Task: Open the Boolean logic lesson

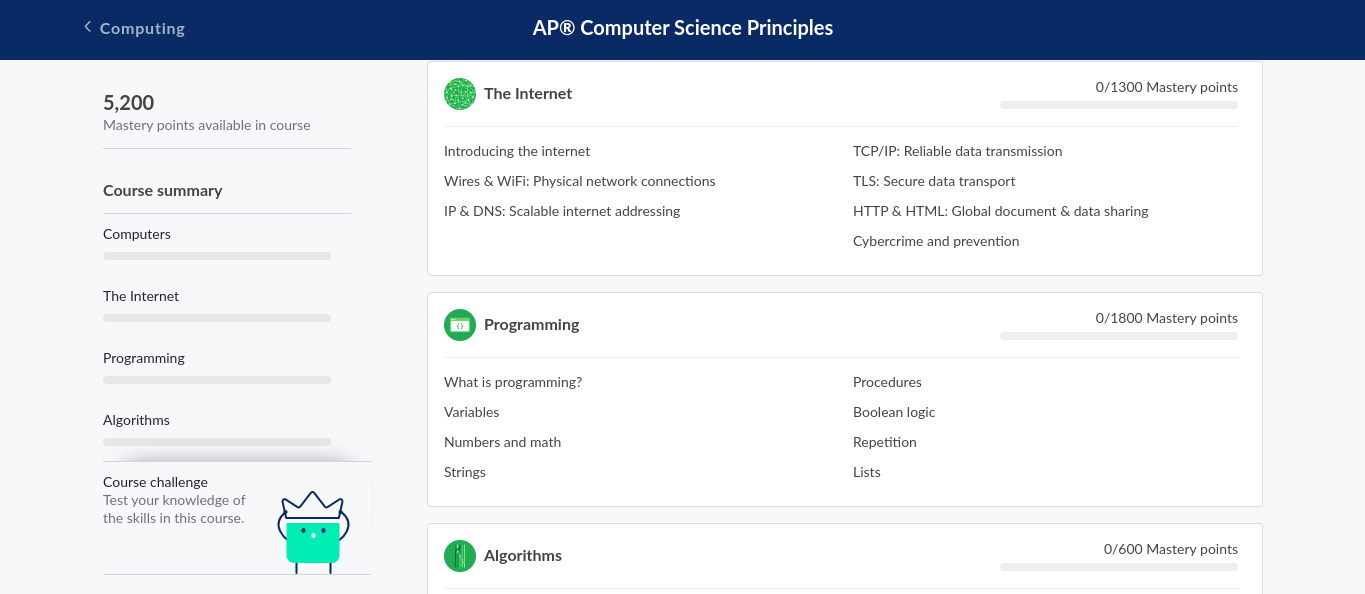Action: 894,413
